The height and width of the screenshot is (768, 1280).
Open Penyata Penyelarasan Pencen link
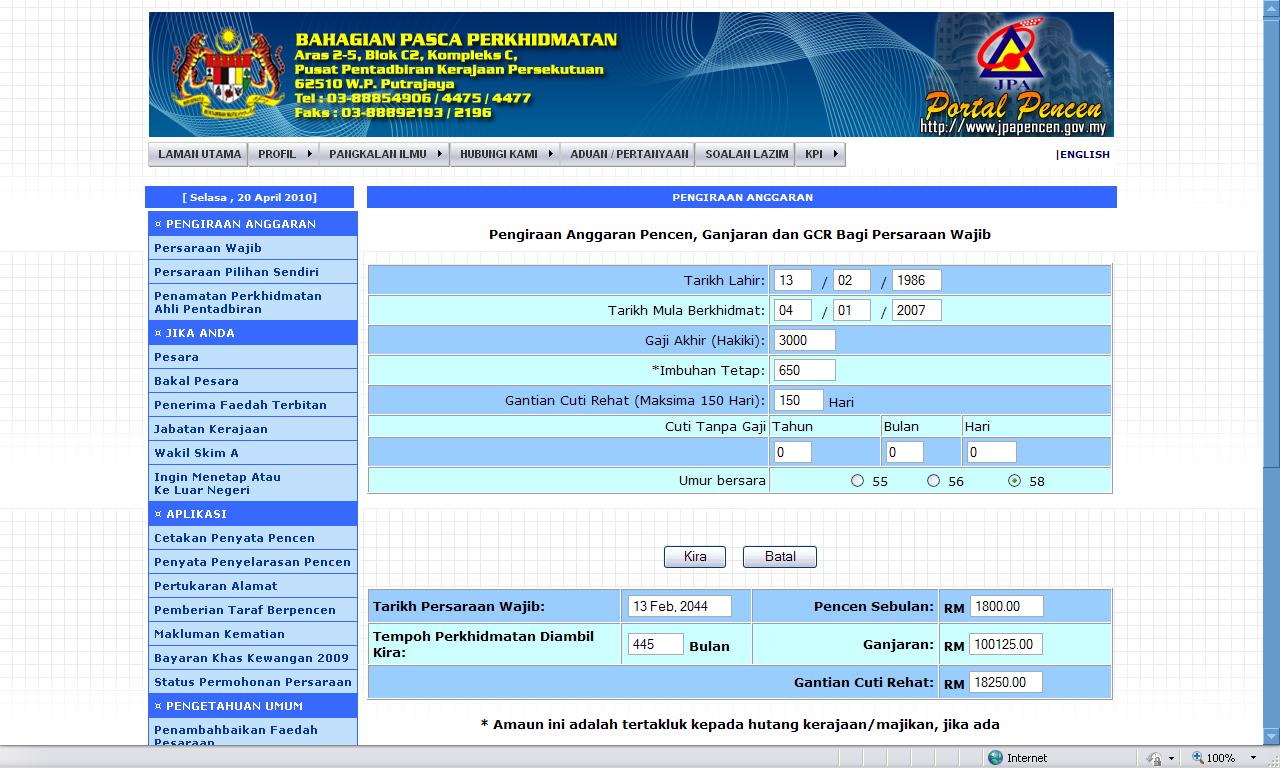252,562
